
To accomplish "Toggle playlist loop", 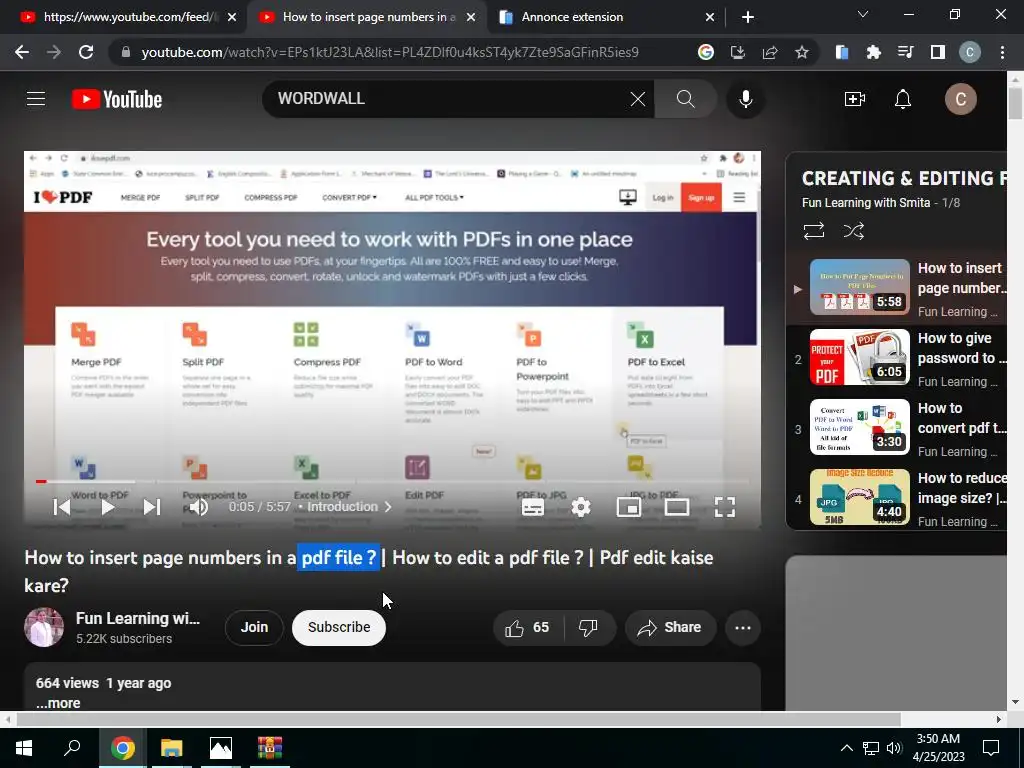I will click(814, 231).
